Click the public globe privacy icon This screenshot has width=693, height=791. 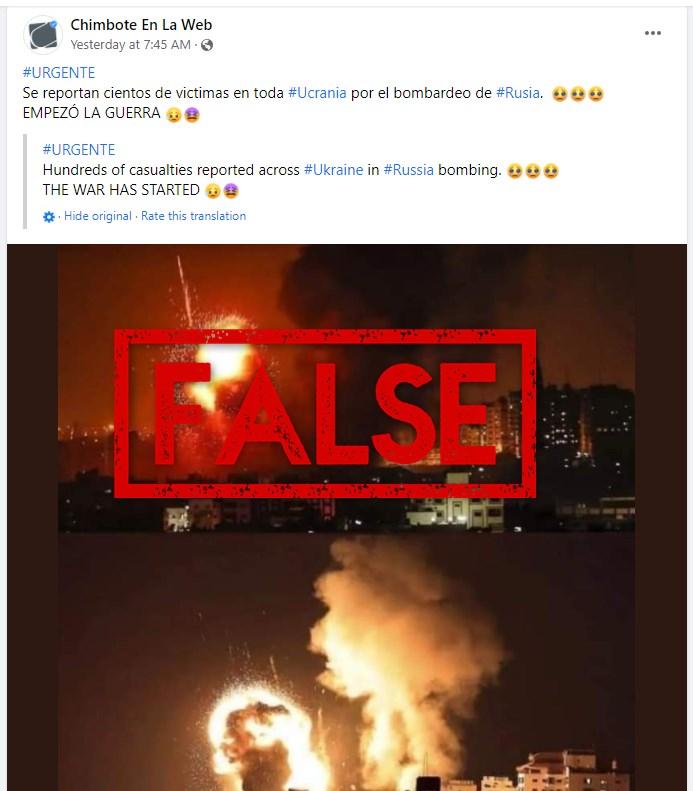(207, 45)
